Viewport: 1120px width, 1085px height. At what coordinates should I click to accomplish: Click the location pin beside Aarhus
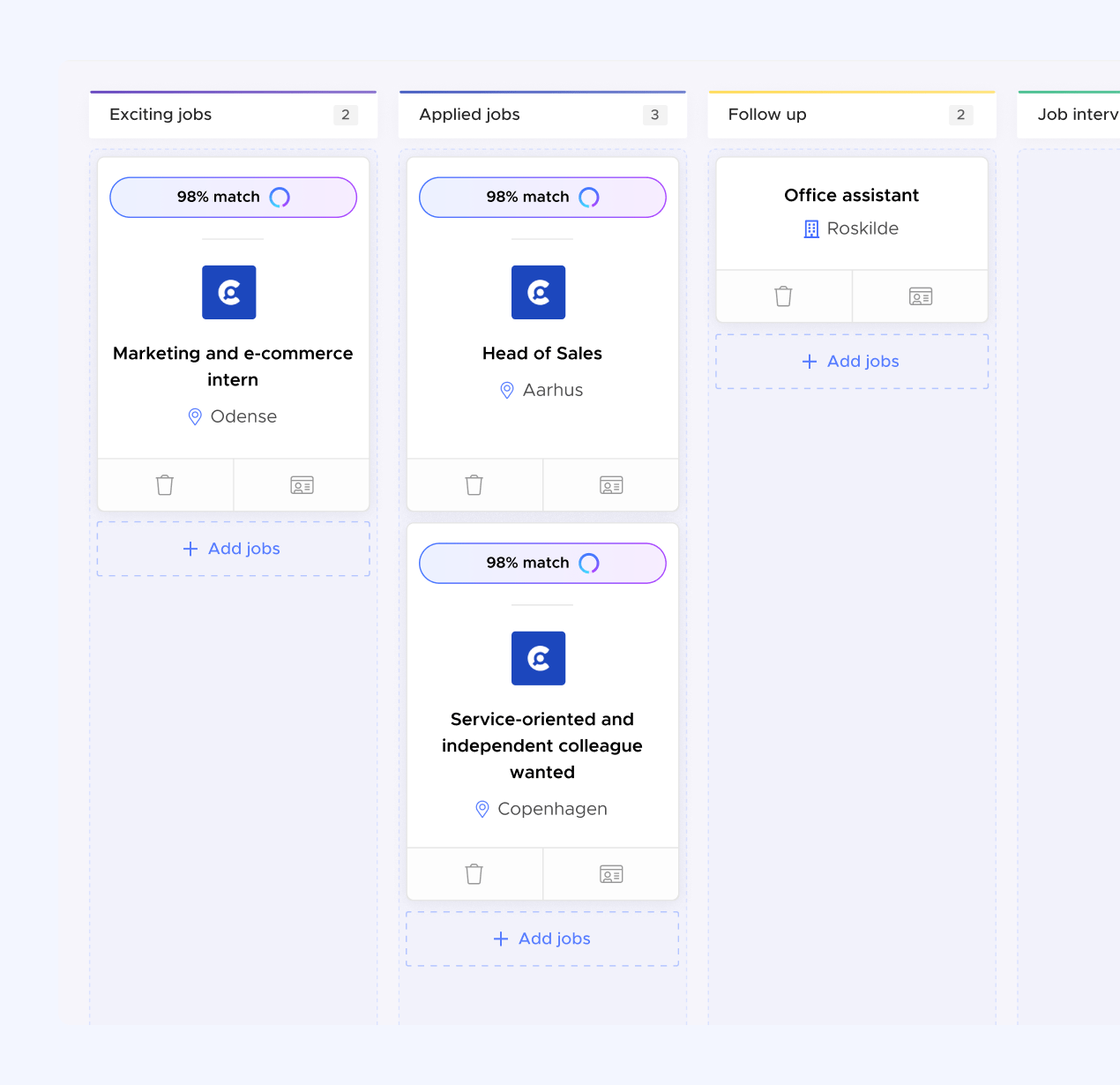[506, 390]
